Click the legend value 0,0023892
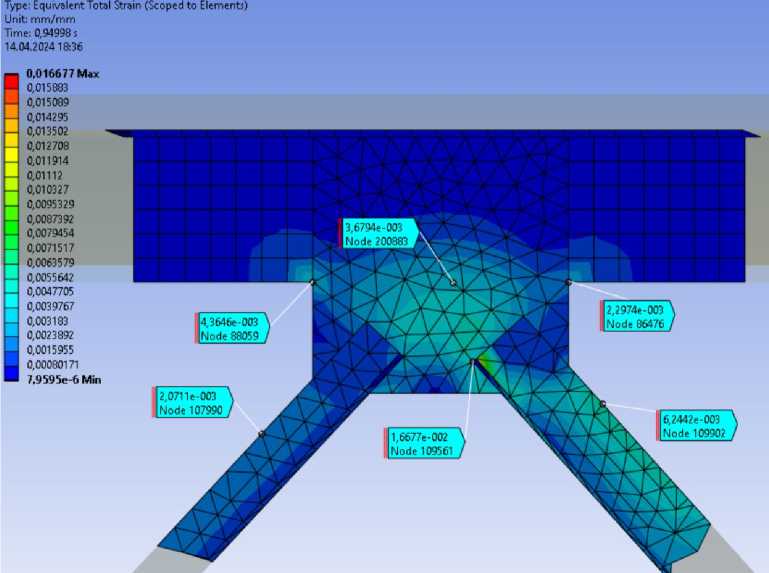The height and width of the screenshot is (573, 769). pos(51,335)
